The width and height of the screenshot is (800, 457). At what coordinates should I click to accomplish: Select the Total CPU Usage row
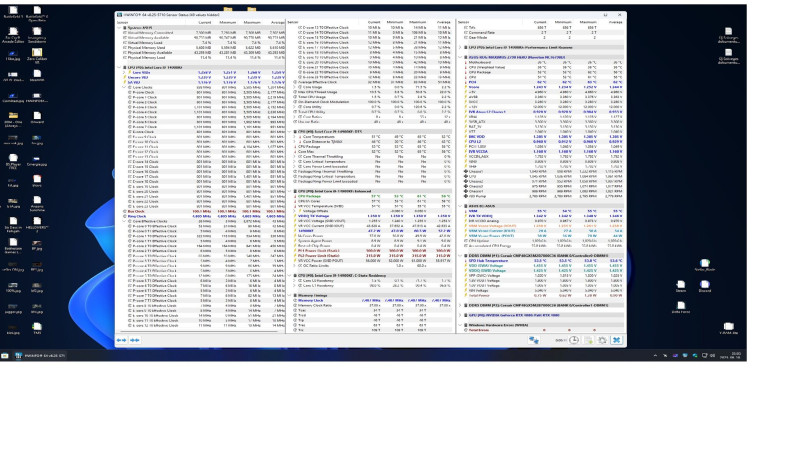[x=371, y=97]
